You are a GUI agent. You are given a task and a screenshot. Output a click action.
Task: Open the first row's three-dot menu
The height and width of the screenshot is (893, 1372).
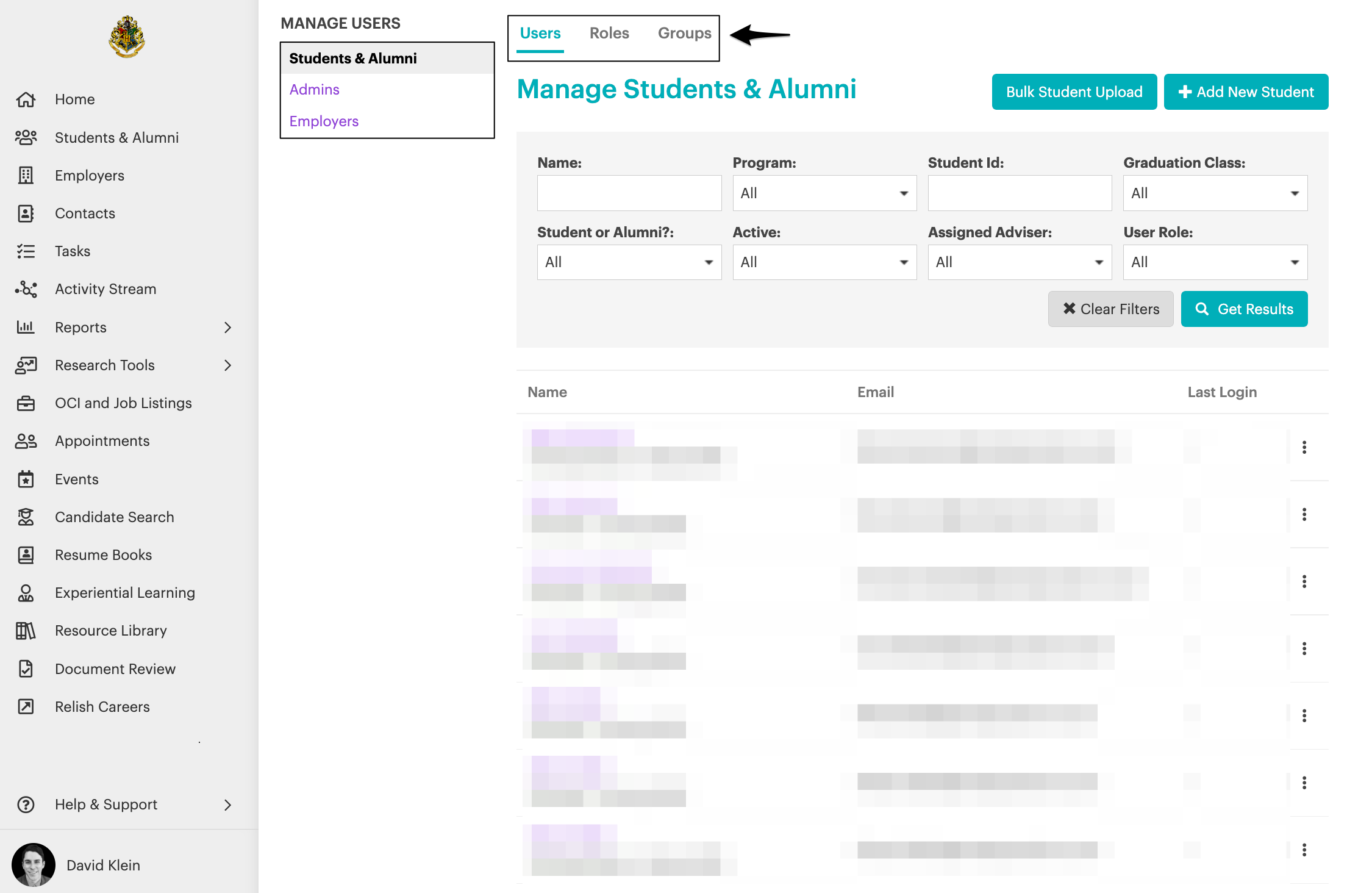coord(1304,447)
